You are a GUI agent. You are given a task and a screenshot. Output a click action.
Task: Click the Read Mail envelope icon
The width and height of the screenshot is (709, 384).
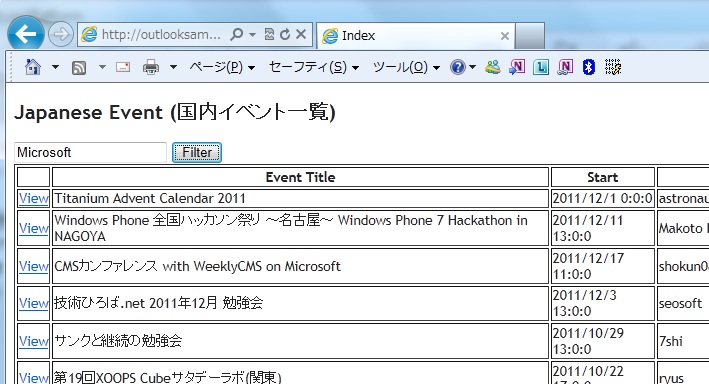(x=123, y=67)
